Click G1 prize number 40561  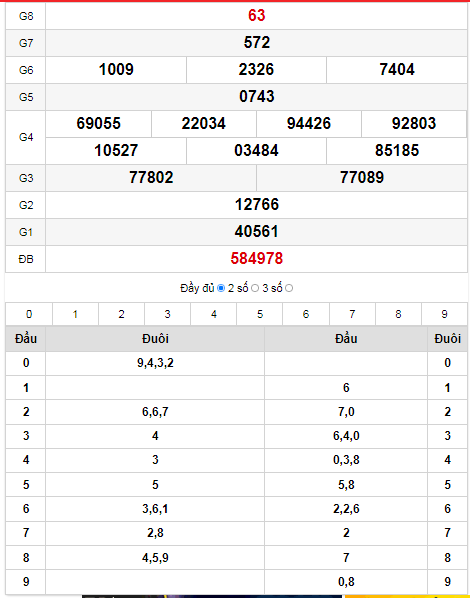click(x=256, y=231)
